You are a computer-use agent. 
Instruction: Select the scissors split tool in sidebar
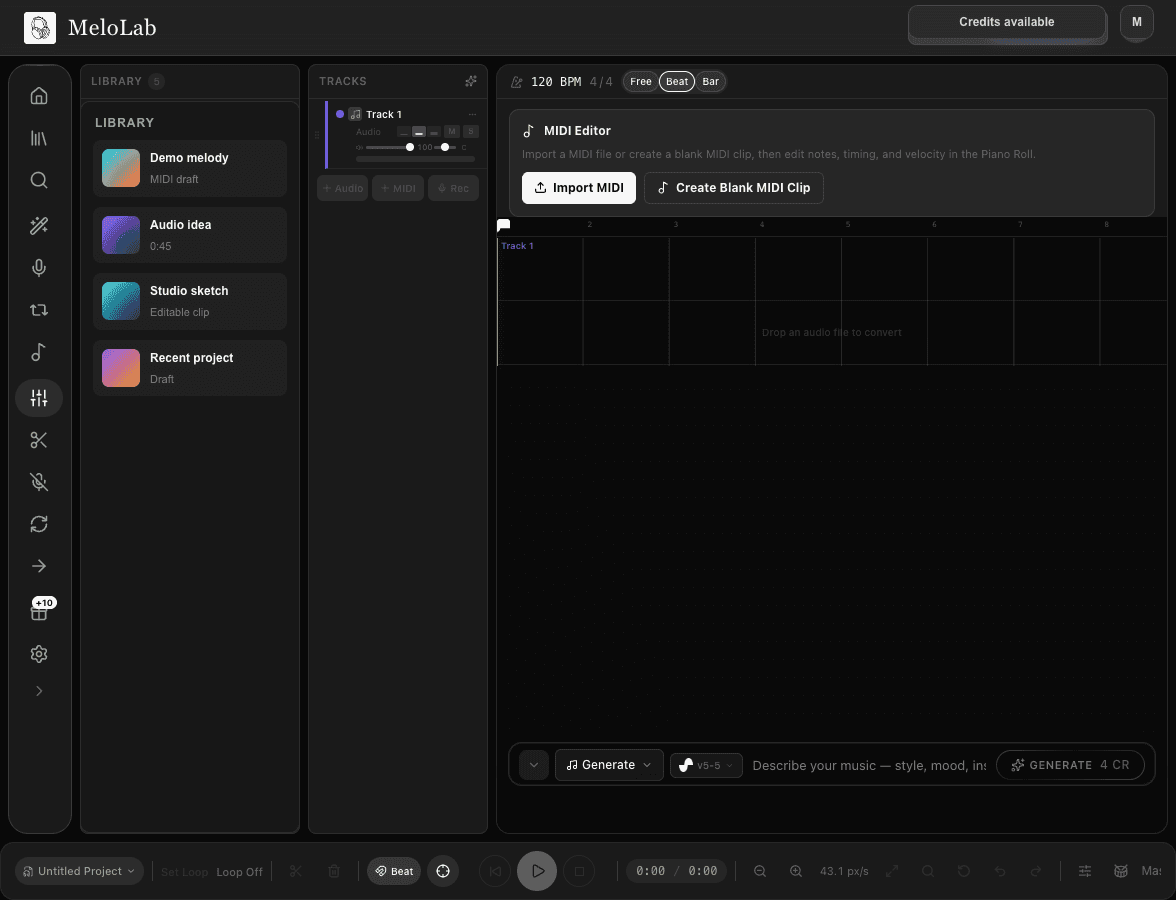click(x=39, y=440)
